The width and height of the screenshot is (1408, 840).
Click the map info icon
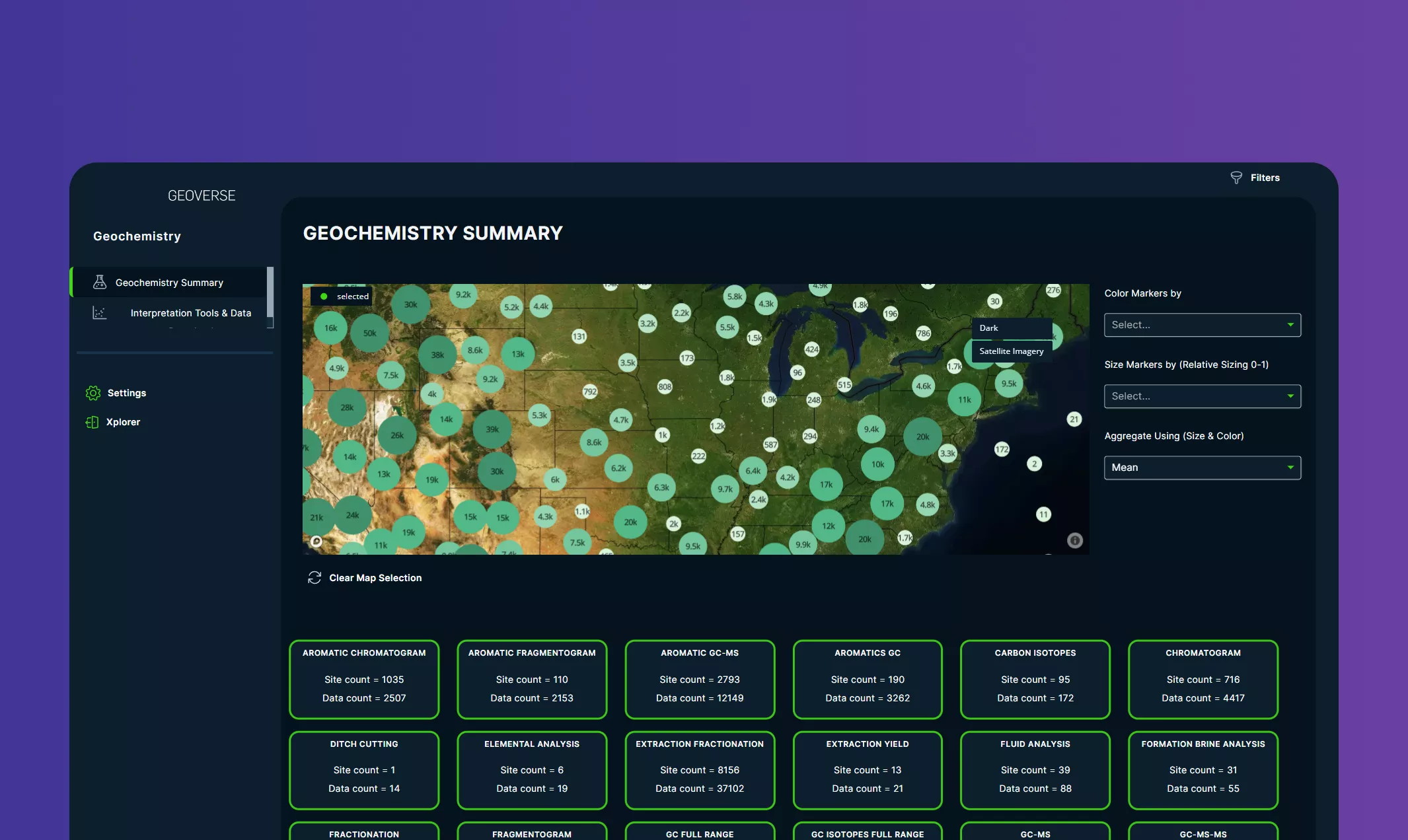click(1074, 540)
